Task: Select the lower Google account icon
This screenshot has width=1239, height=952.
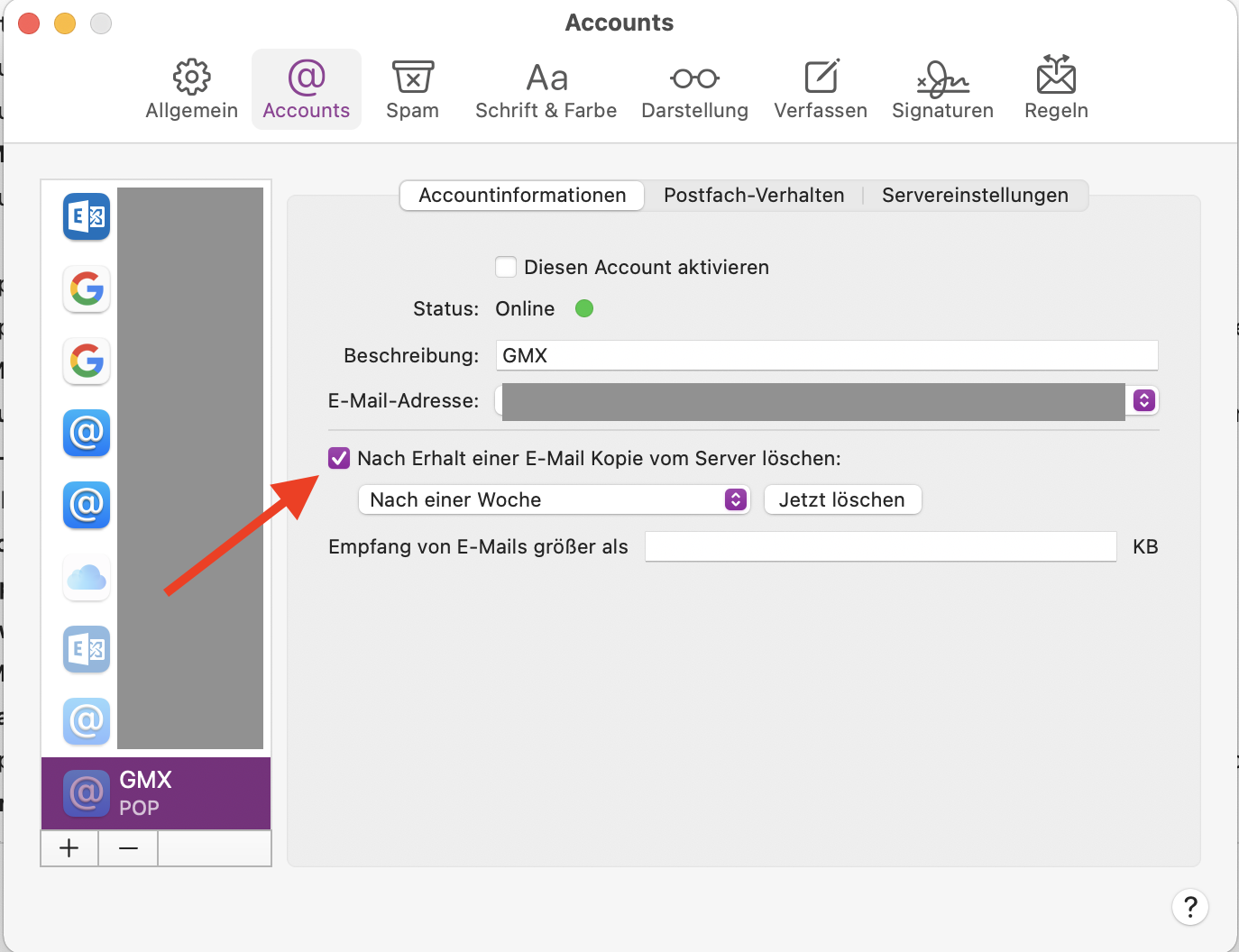Action: (87, 361)
